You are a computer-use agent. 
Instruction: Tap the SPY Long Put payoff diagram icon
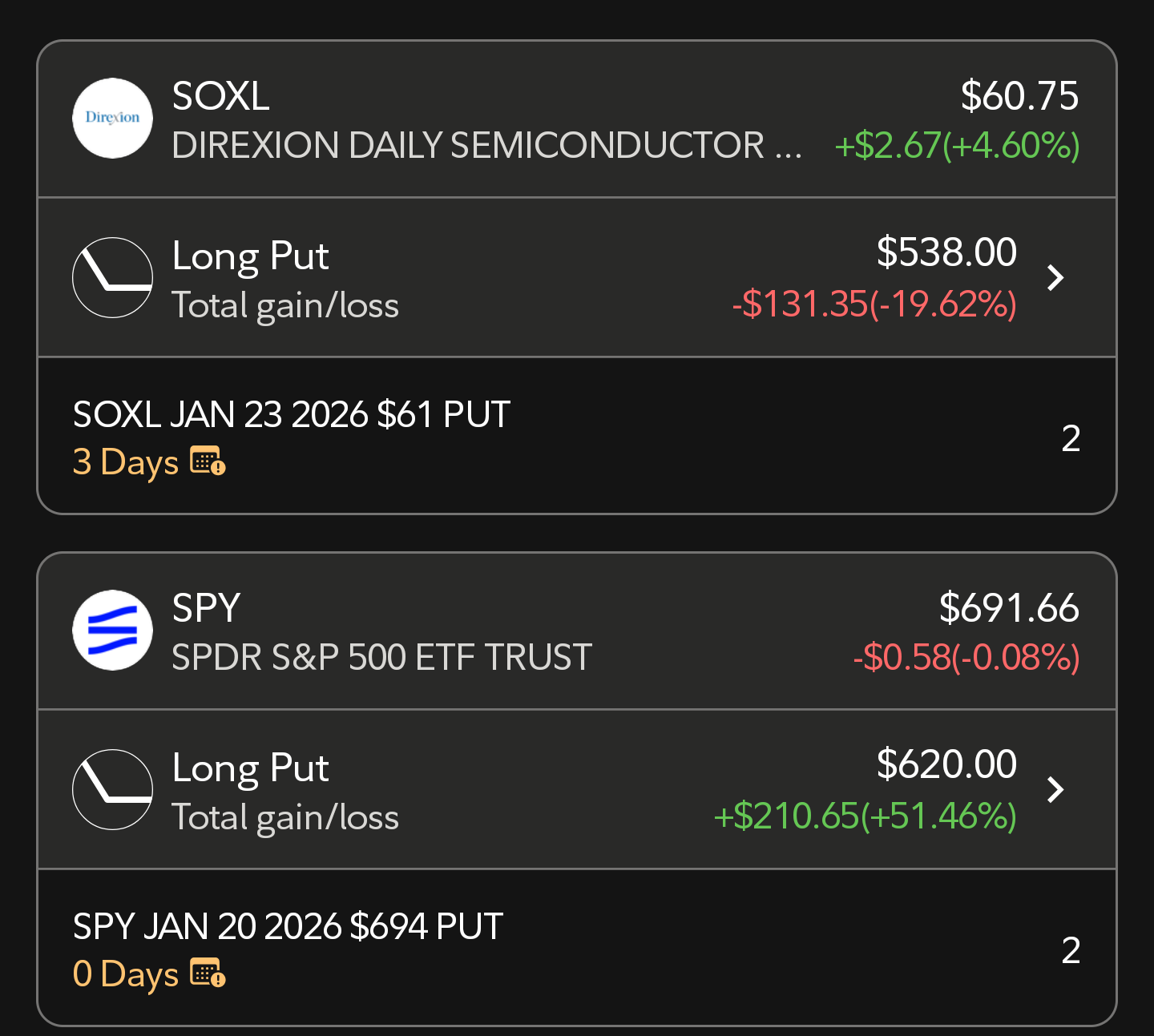[x=112, y=789]
